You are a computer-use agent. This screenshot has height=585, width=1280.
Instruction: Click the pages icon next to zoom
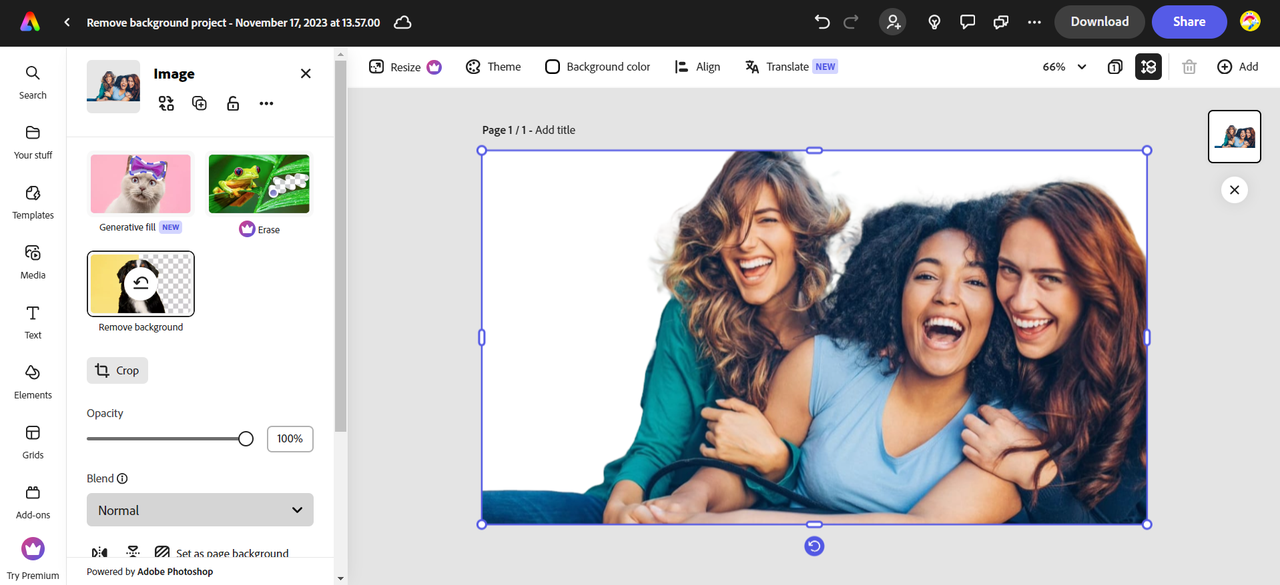coord(1115,67)
